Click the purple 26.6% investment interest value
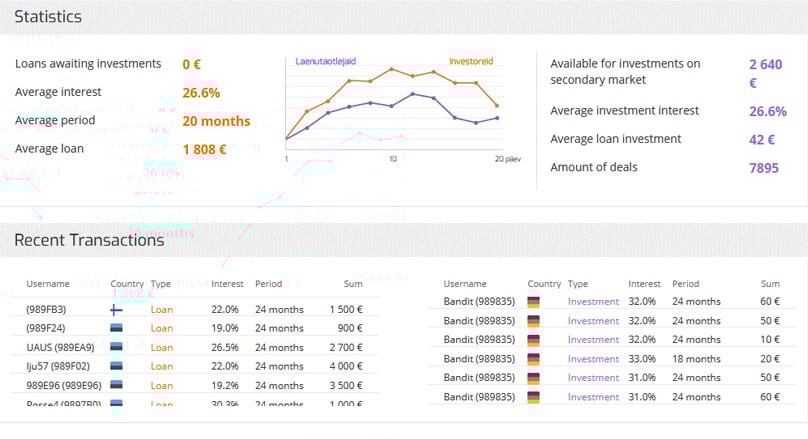This screenshot has width=808, height=439. click(x=768, y=111)
